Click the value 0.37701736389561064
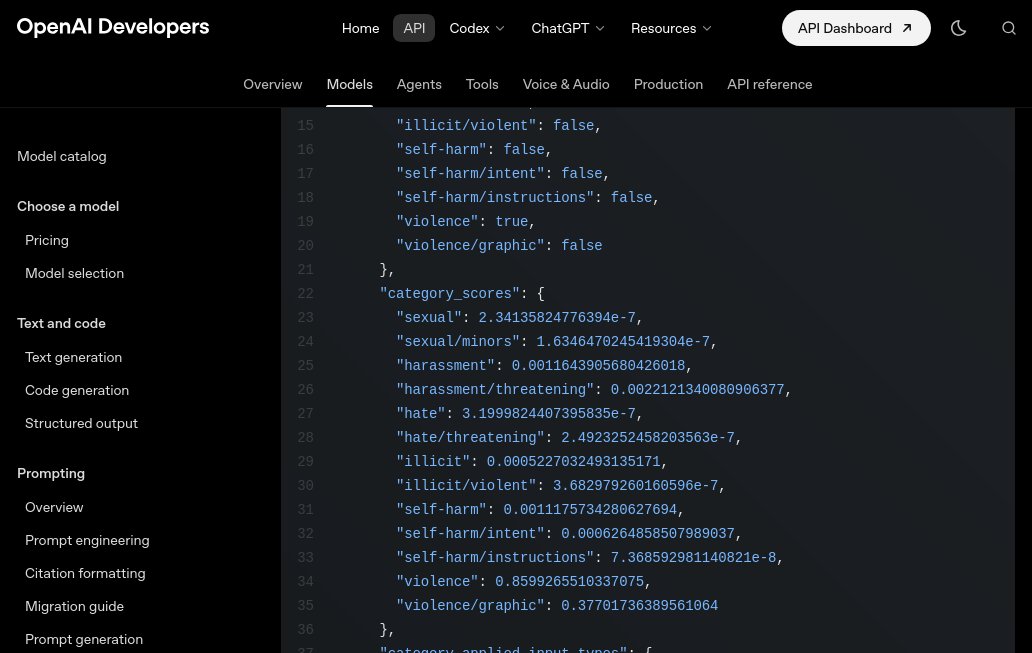 tap(639, 606)
